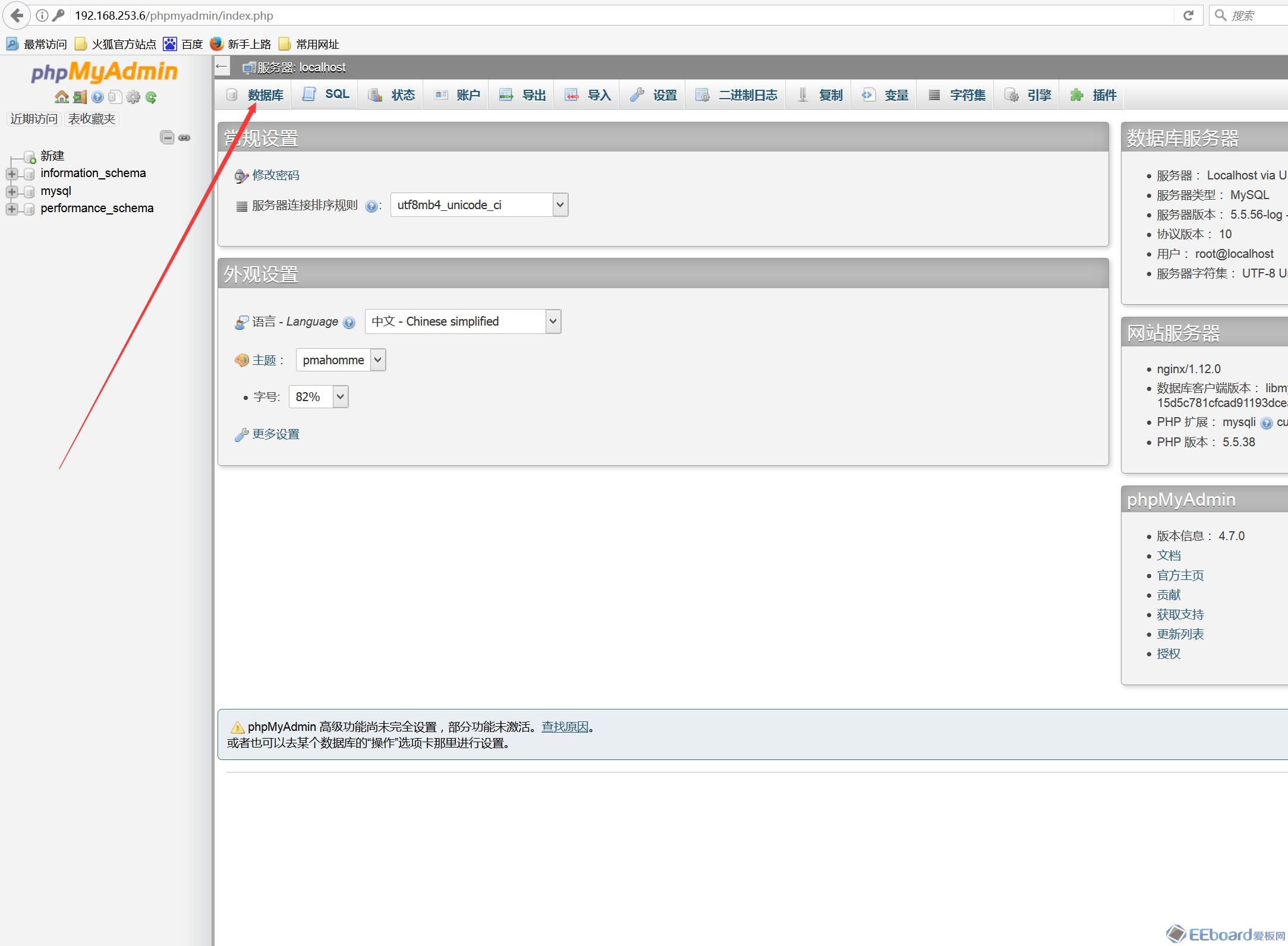
Task: Open the 变量 tab
Action: click(x=884, y=95)
